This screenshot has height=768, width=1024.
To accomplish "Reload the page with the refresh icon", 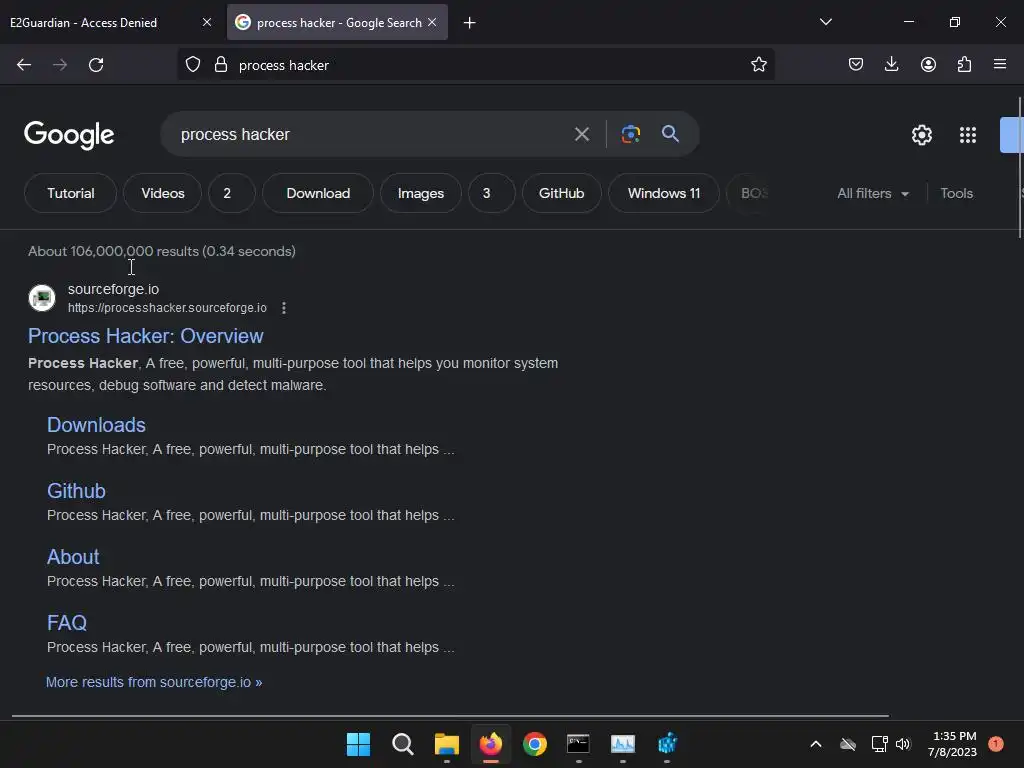I will [x=96, y=65].
